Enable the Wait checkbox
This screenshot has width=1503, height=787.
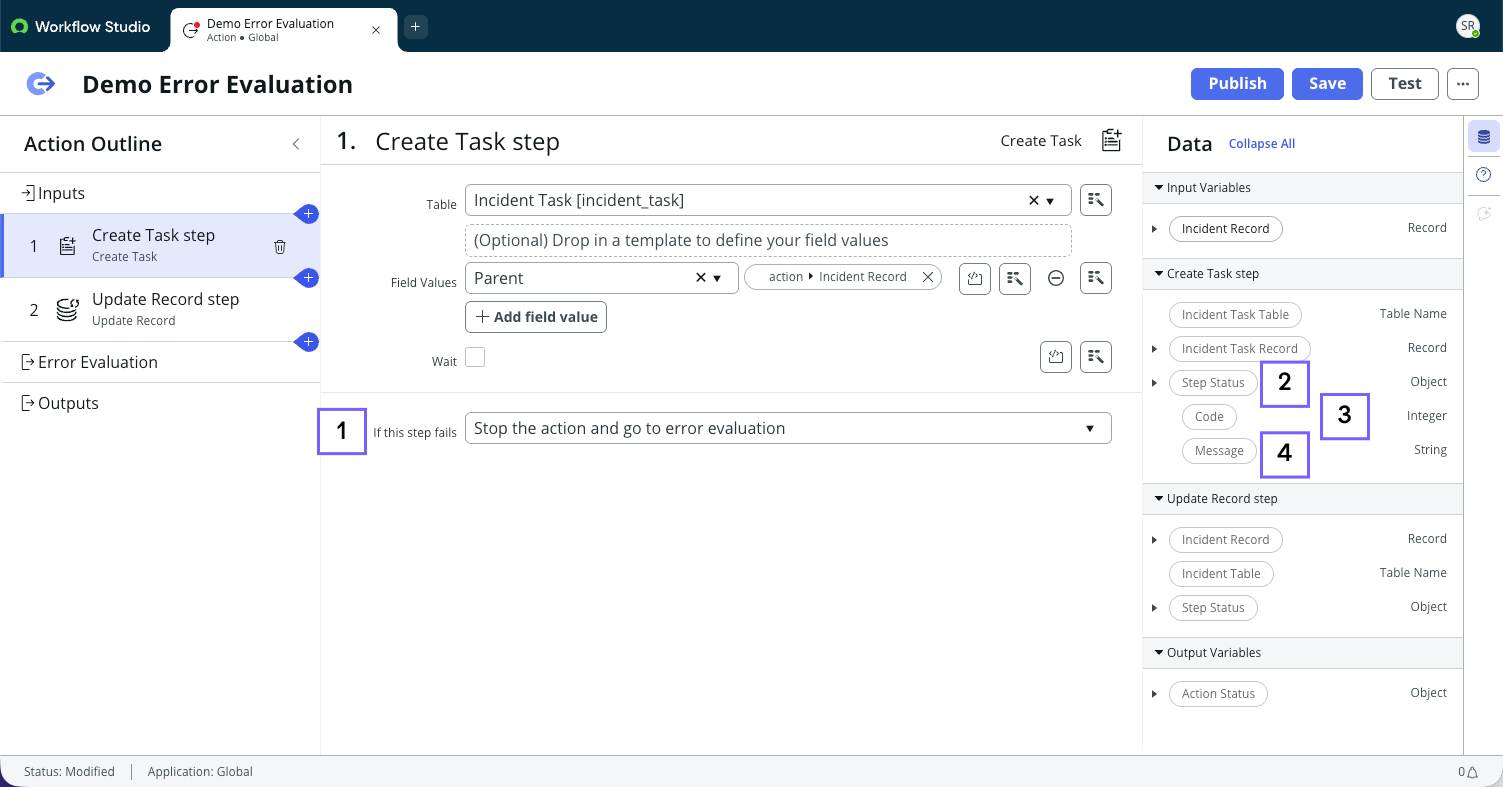tap(475, 357)
